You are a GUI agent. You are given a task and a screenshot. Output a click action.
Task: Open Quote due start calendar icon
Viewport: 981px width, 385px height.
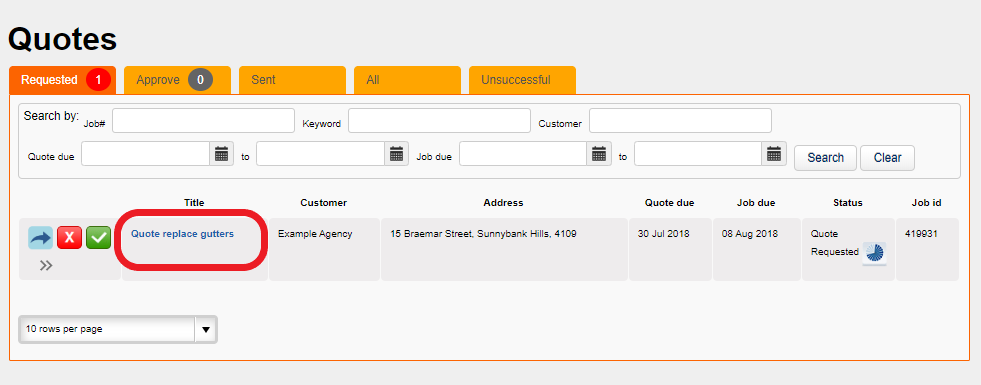pos(221,153)
